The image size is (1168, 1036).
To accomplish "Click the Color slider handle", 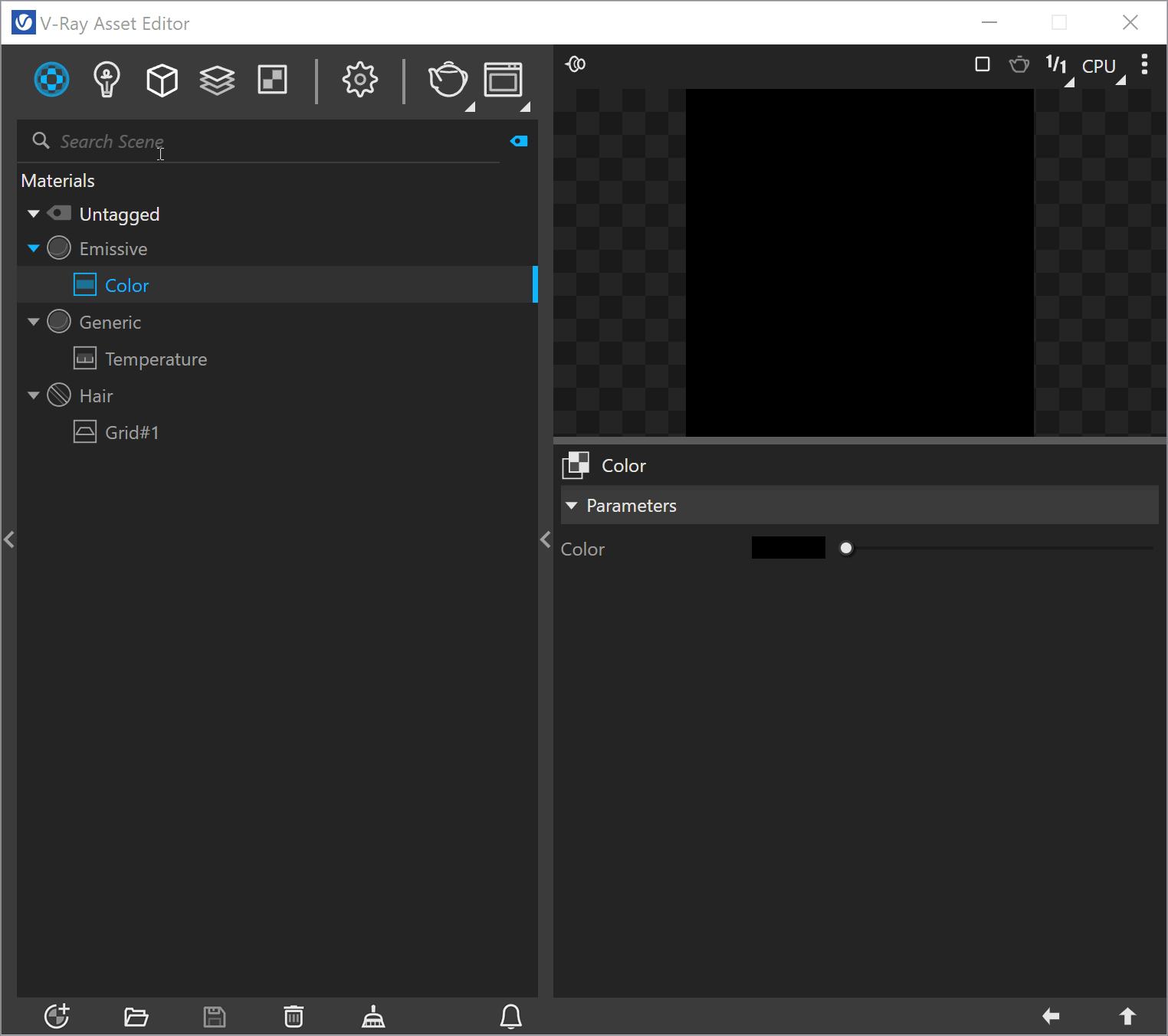I will point(846,549).
